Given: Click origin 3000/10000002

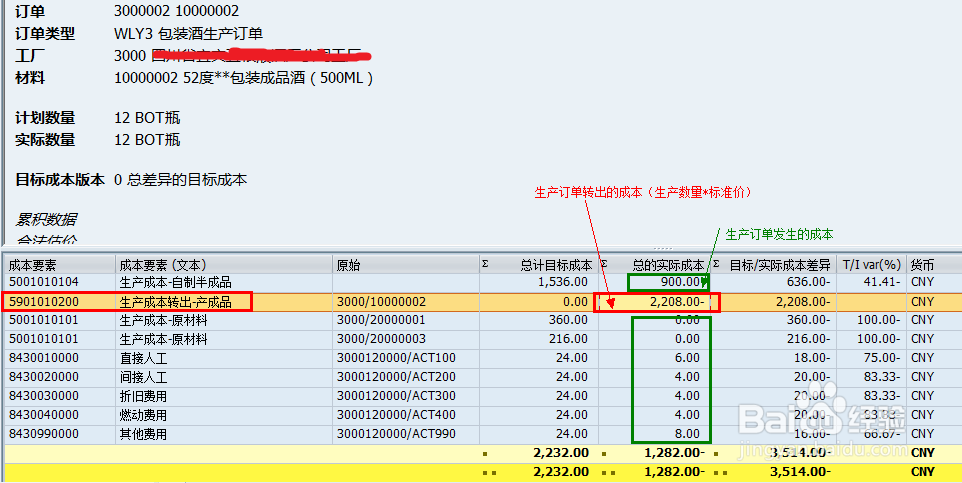Looking at the screenshot, I should click(381, 301).
